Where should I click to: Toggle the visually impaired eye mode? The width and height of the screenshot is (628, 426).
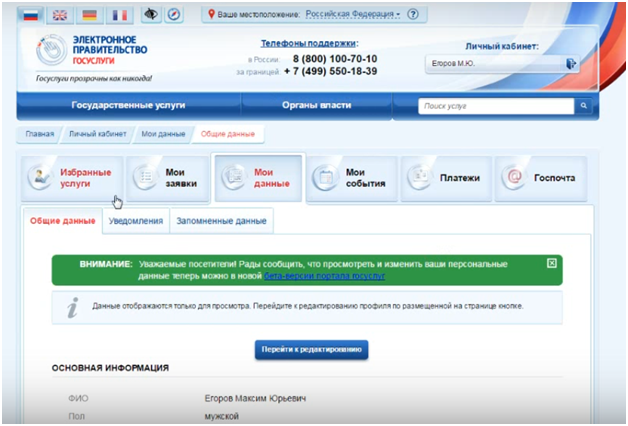point(152,15)
